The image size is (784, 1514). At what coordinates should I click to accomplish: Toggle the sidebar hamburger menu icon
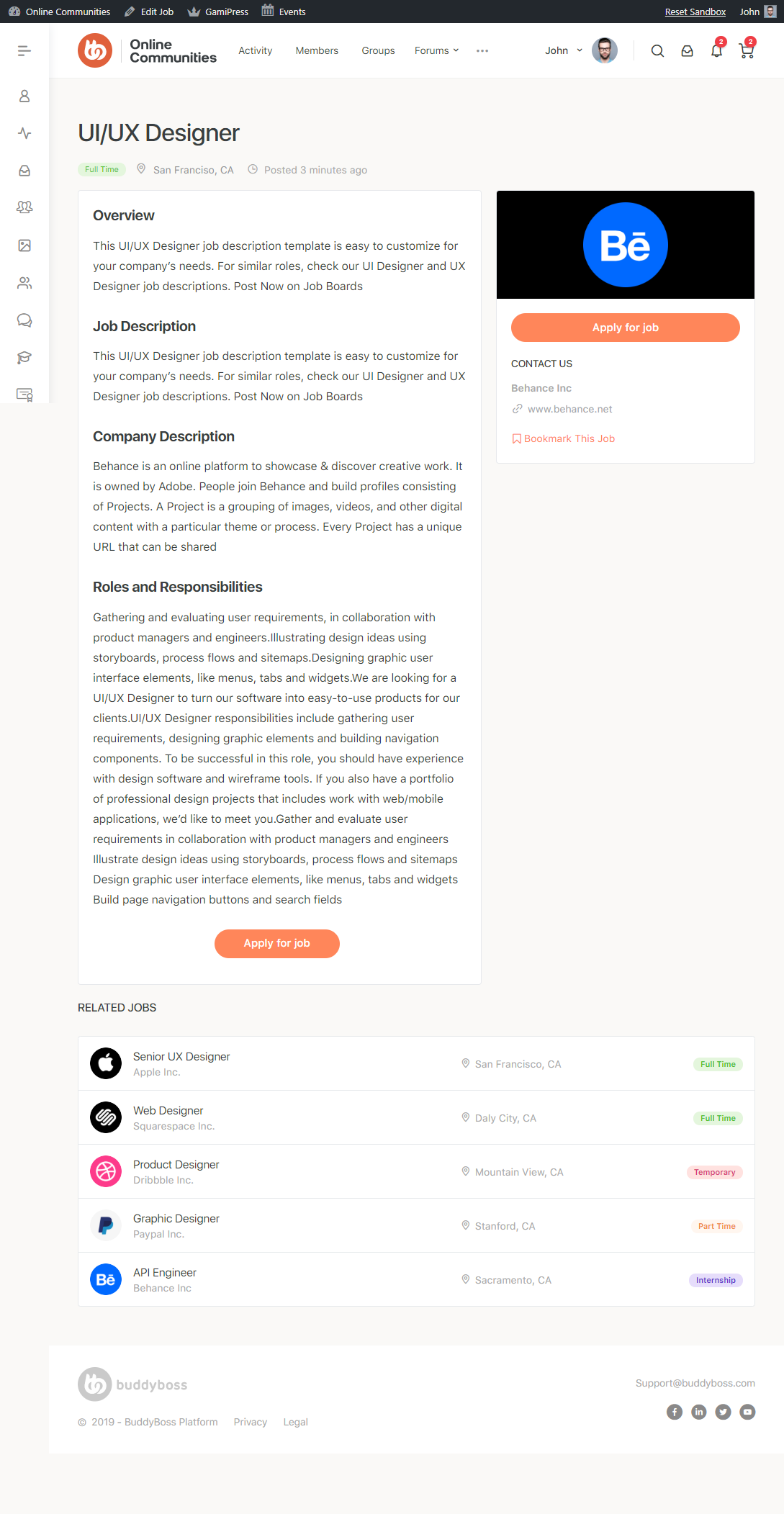pyautogui.click(x=24, y=51)
